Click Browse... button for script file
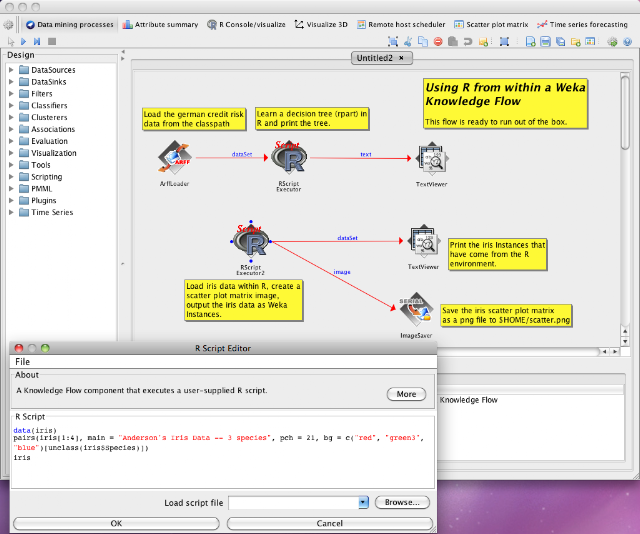 click(x=402, y=502)
